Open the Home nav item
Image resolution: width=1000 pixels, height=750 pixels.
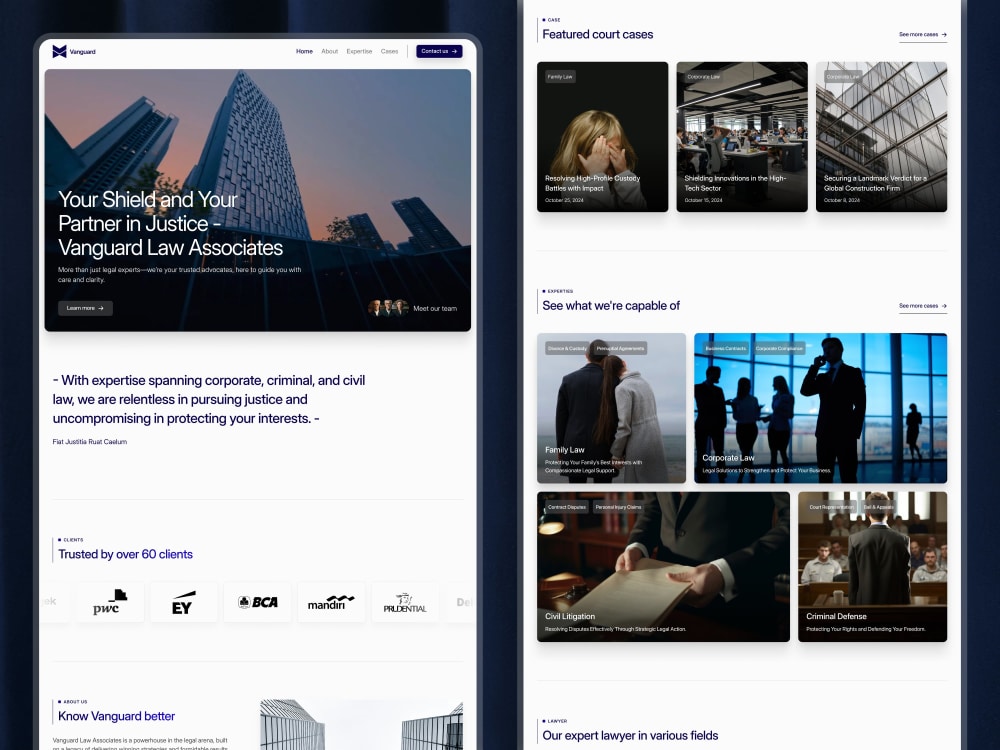pyautogui.click(x=304, y=52)
